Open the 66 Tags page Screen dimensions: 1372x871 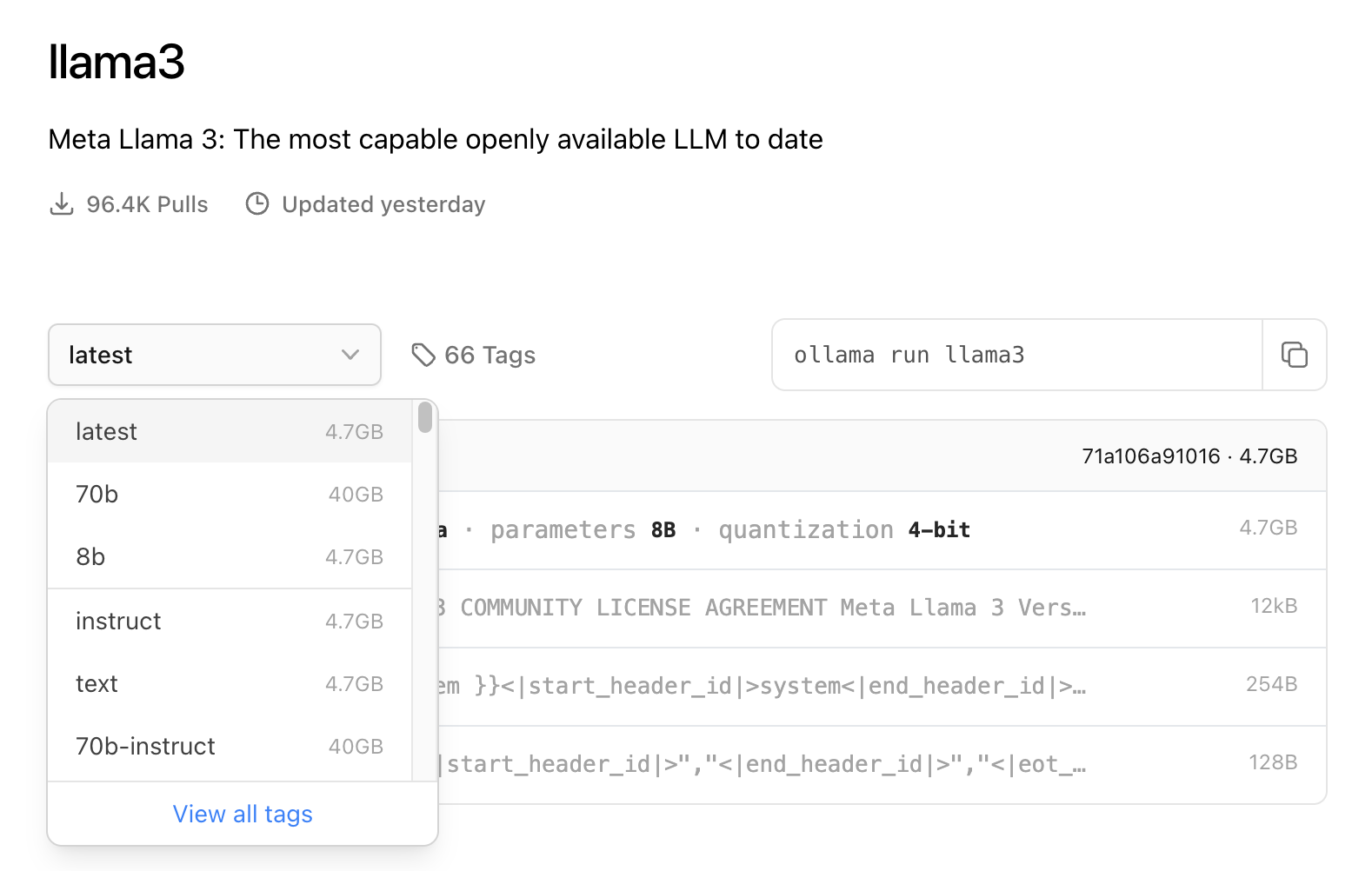click(x=490, y=355)
